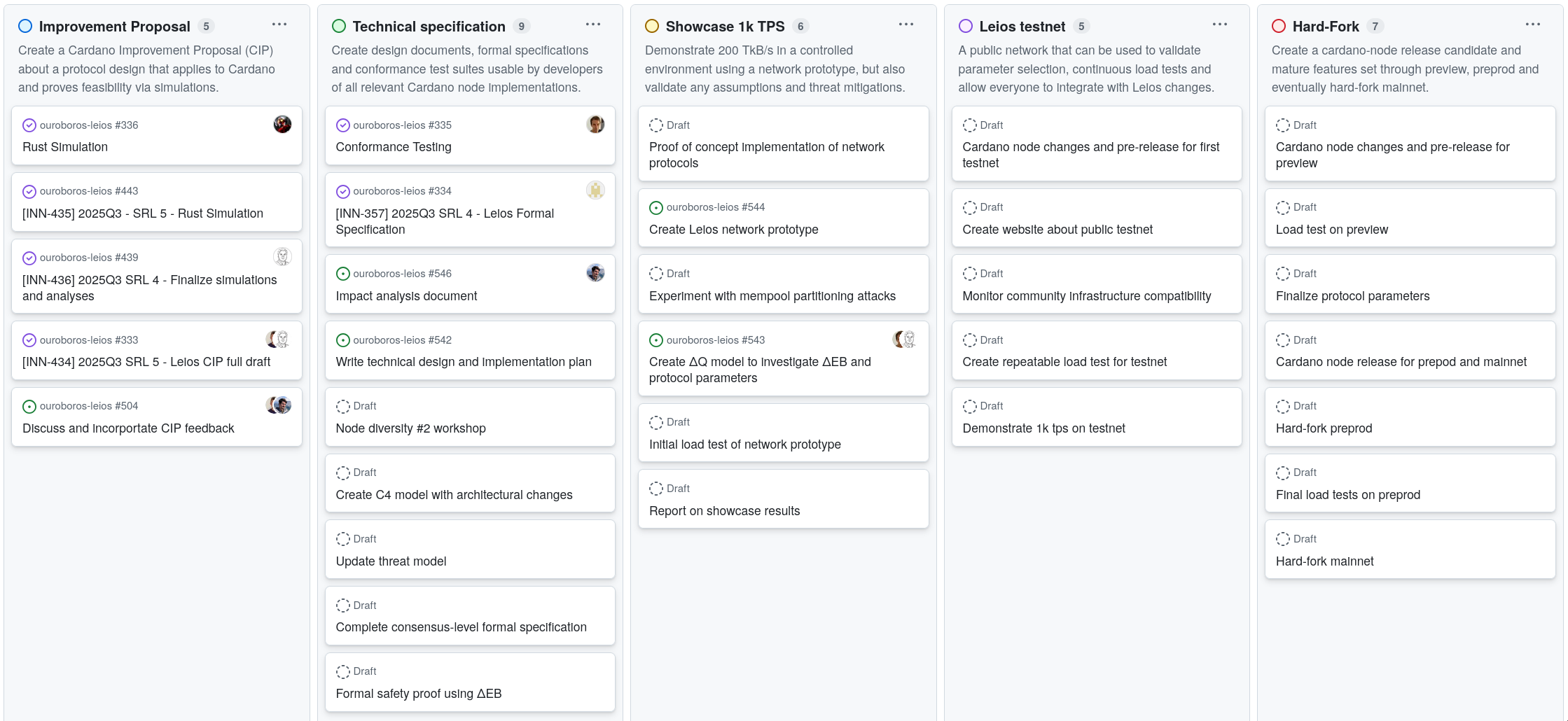Open the Improvement Proposal column options menu
The image size is (1568, 721).
(x=279, y=24)
